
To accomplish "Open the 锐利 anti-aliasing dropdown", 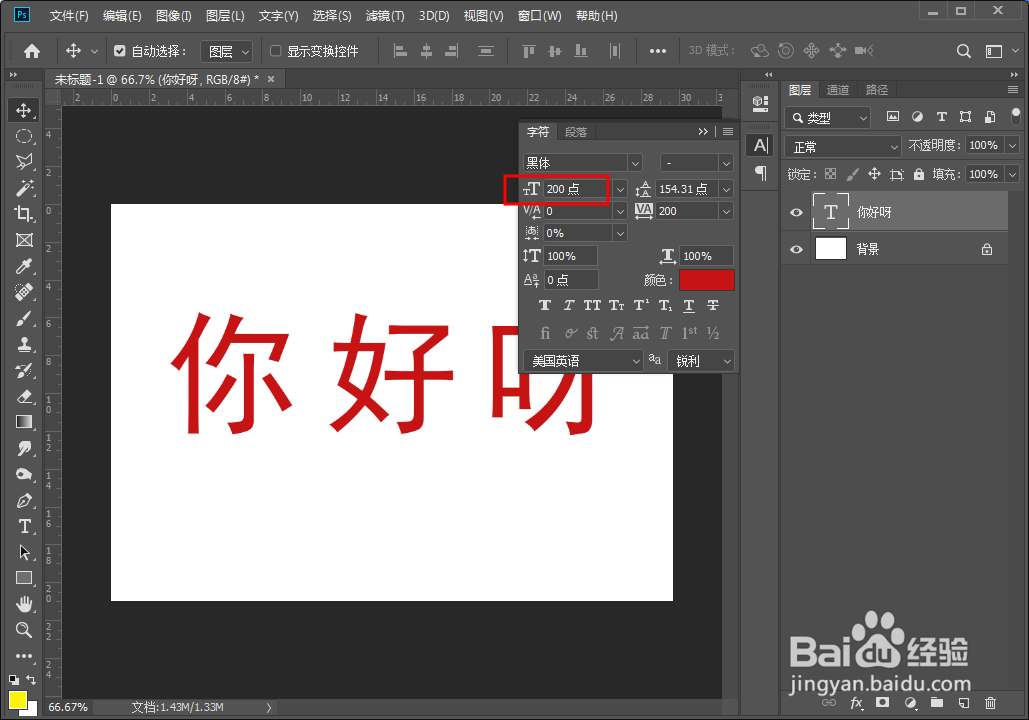I will point(701,361).
